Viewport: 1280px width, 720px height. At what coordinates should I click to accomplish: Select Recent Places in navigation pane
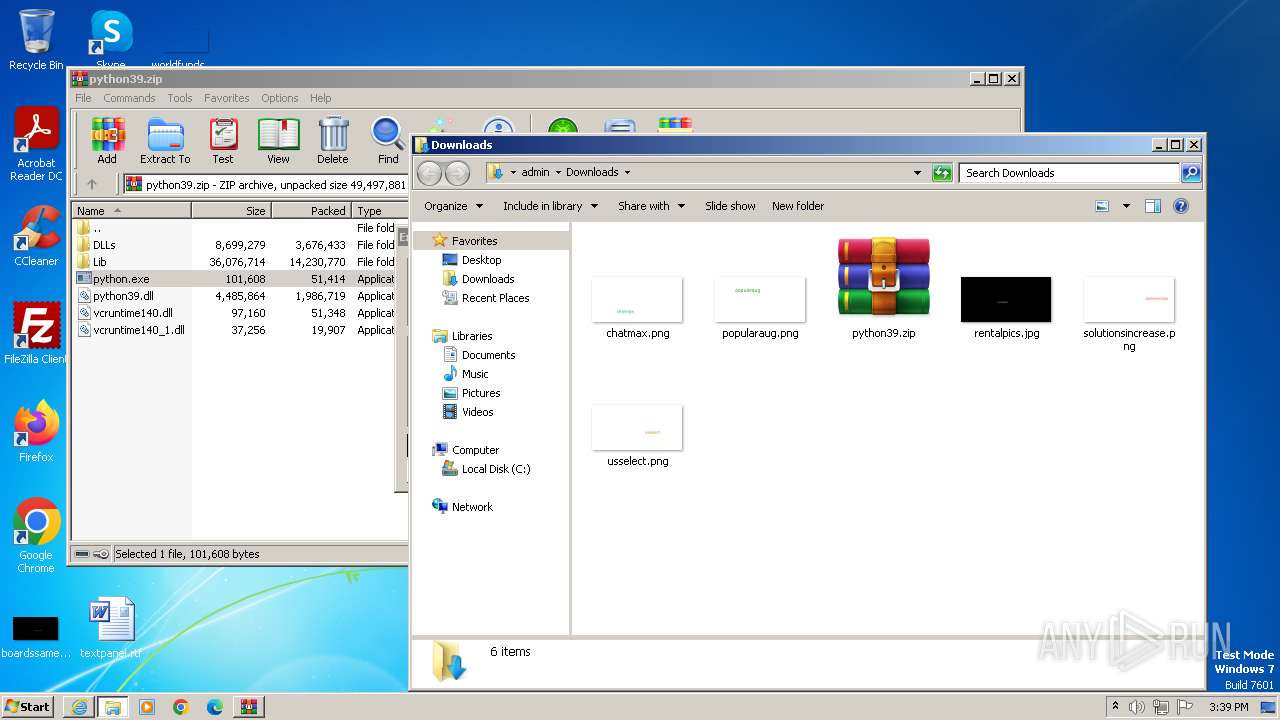pyautogui.click(x=495, y=298)
